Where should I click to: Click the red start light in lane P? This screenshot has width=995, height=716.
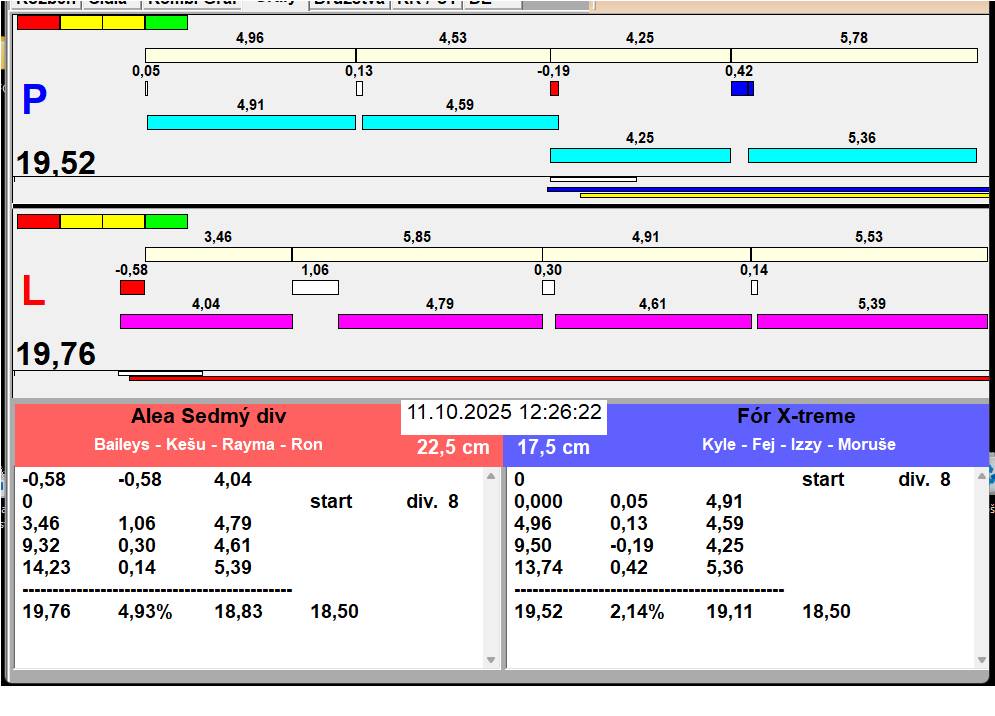click(38, 22)
